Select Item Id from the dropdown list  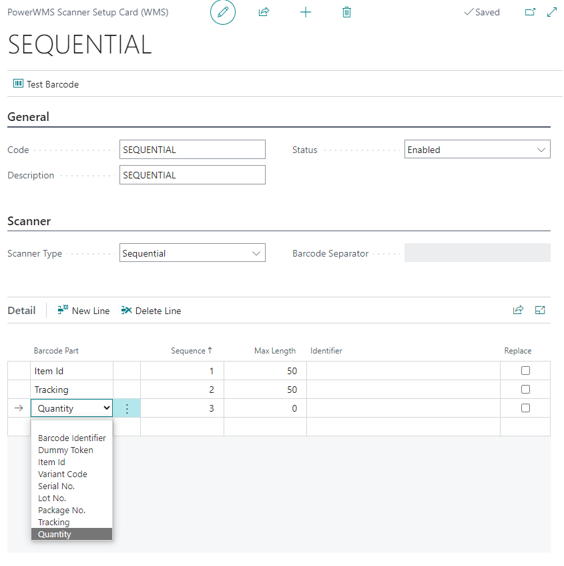(x=71, y=462)
